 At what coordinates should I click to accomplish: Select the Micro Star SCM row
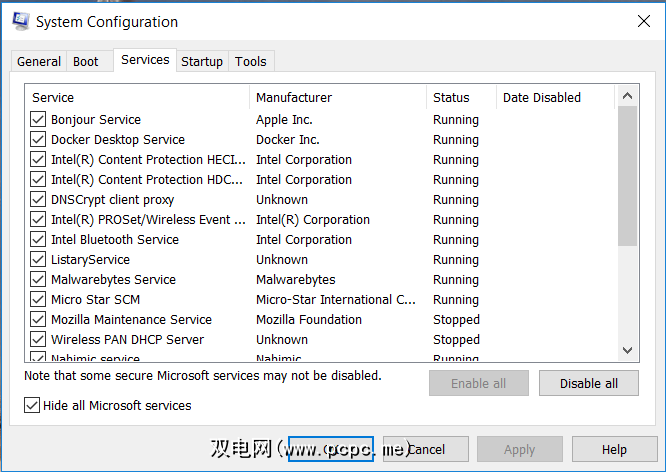pos(96,300)
